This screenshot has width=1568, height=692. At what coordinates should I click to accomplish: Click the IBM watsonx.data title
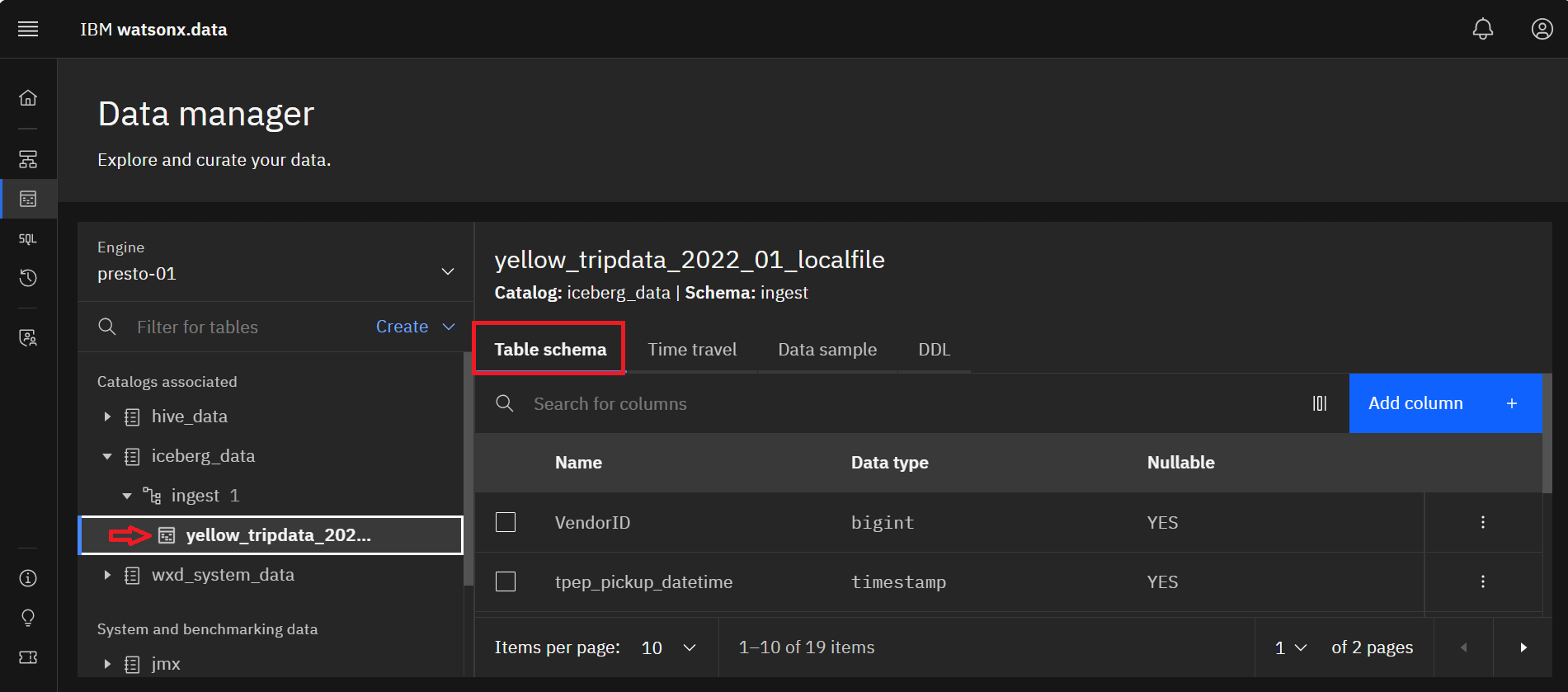(153, 30)
